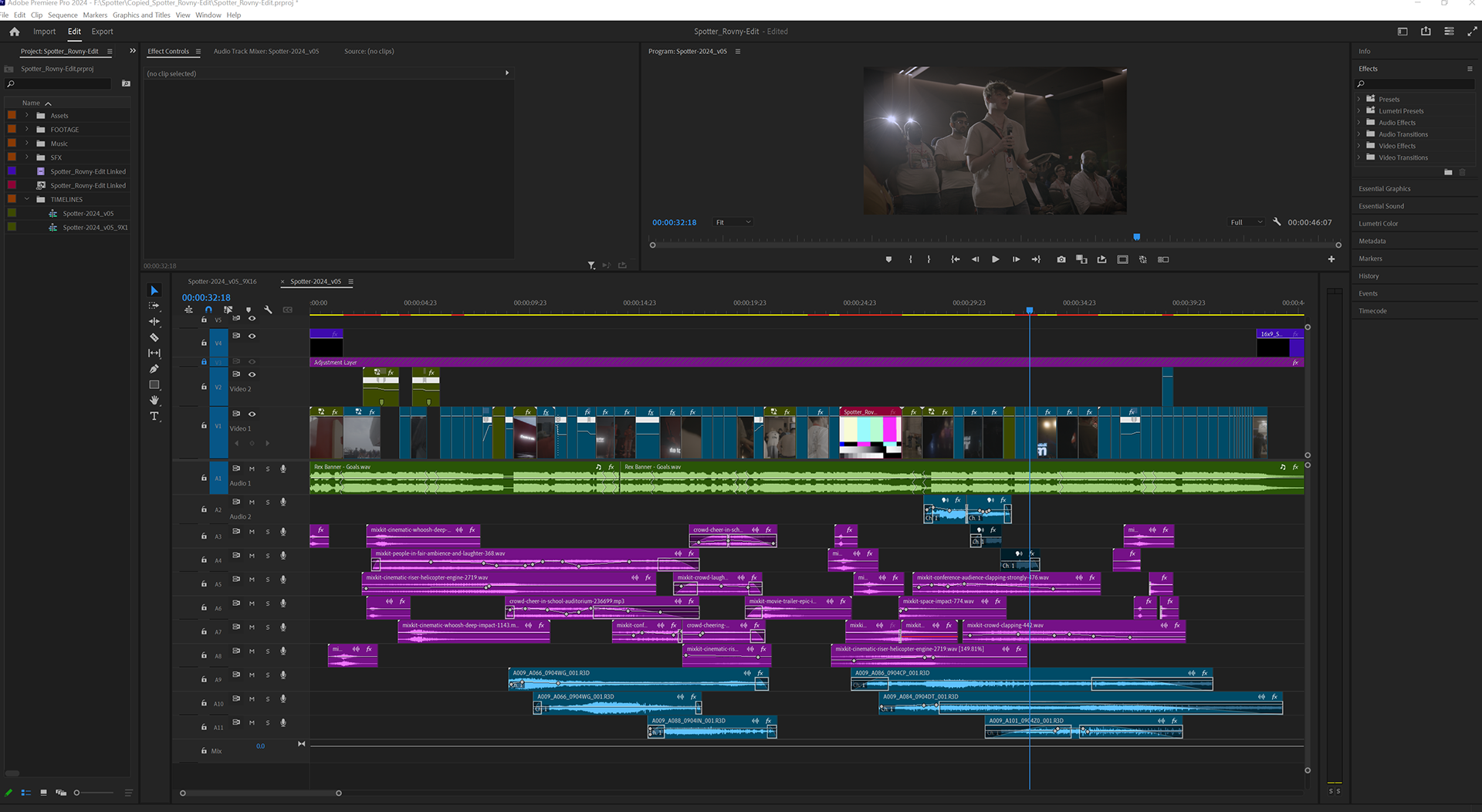This screenshot has width=1482, height=812.
Task: Expand the Music bin
Action: pos(27,143)
